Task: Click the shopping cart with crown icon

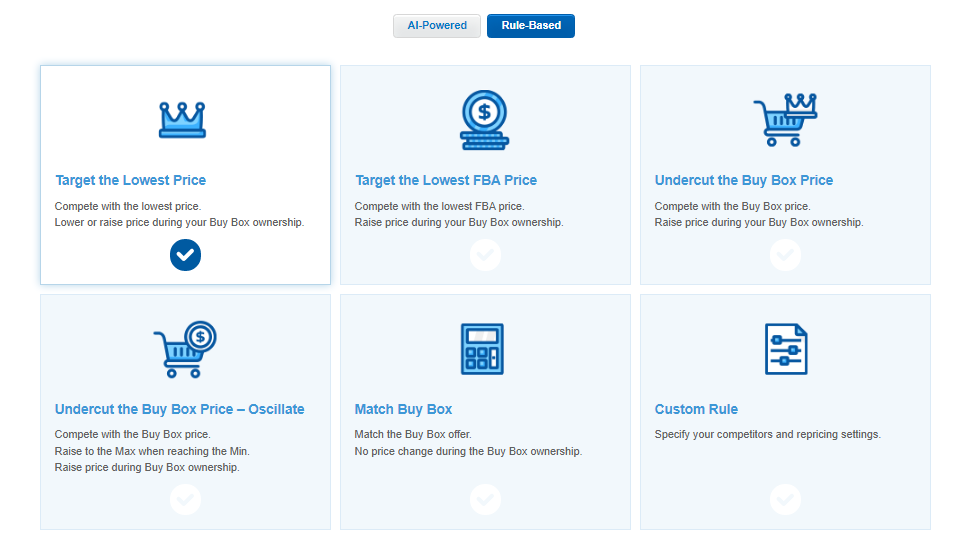Action: click(x=785, y=119)
